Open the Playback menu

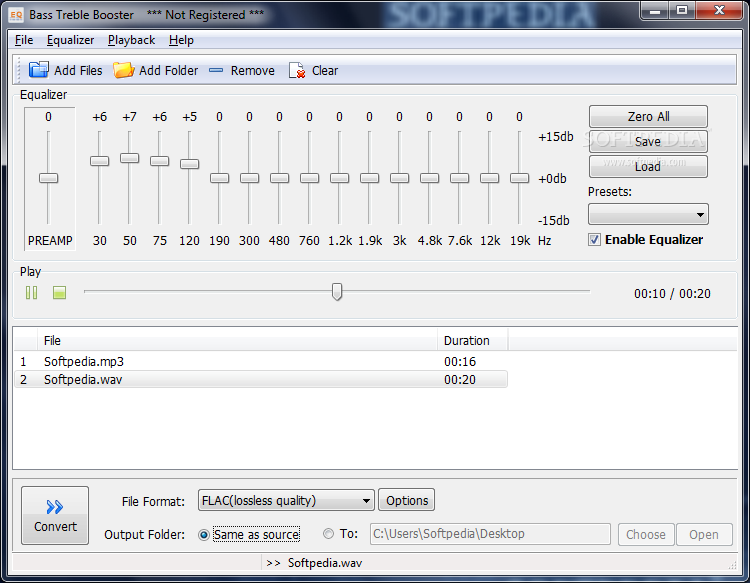click(x=131, y=40)
